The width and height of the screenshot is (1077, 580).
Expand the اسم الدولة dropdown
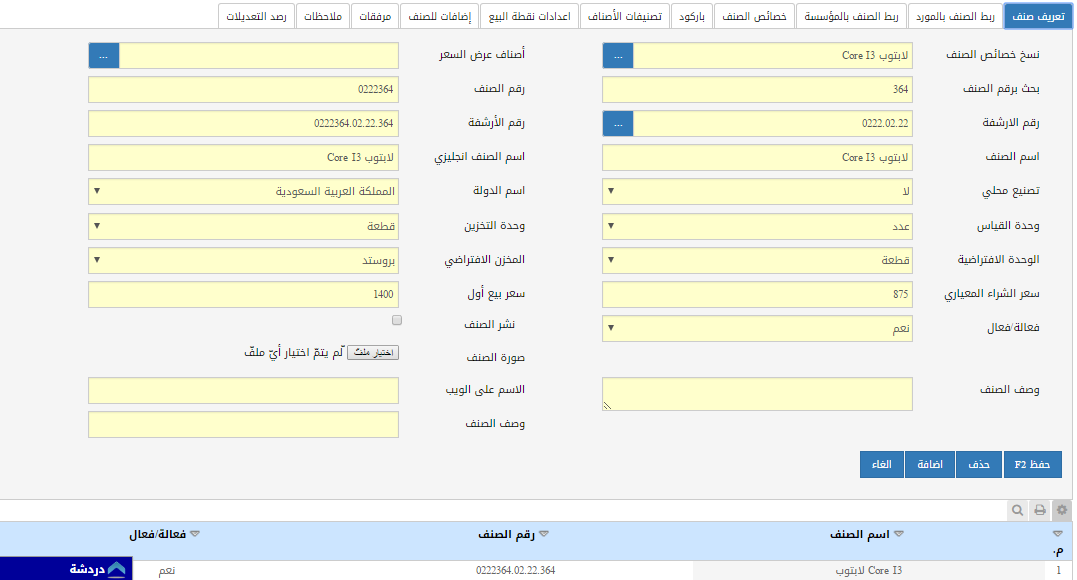[x=243, y=191]
